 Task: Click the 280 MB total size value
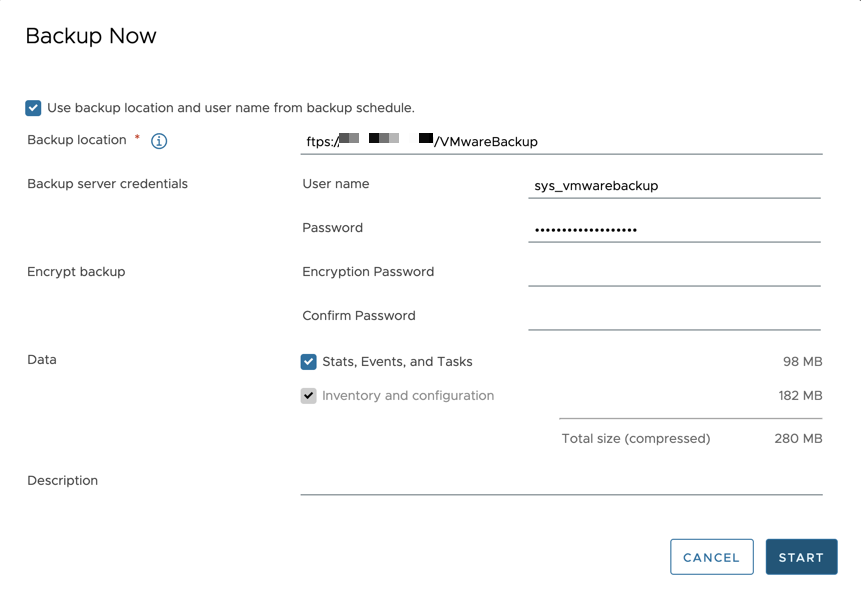pos(798,439)
